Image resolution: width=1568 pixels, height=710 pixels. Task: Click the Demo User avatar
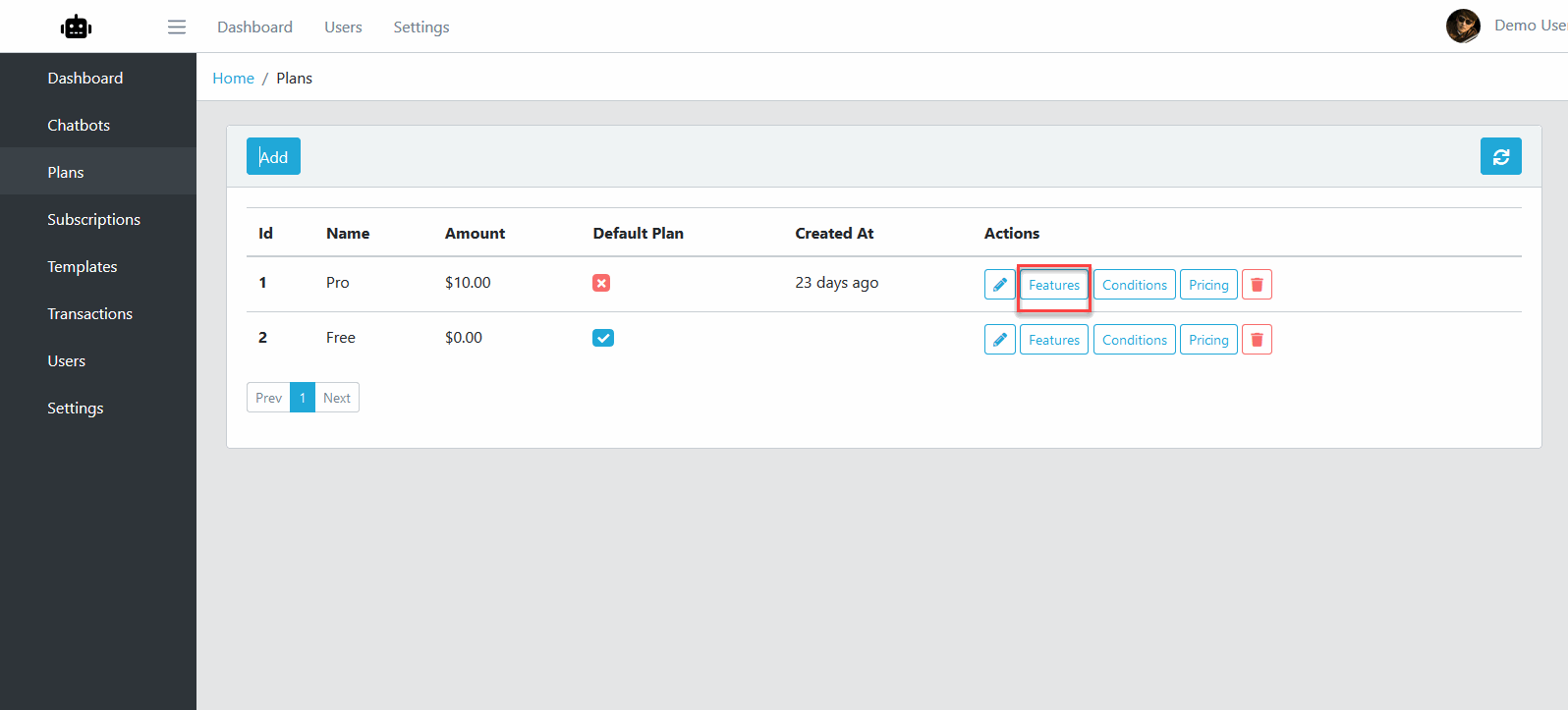[x=1463, y=26]
